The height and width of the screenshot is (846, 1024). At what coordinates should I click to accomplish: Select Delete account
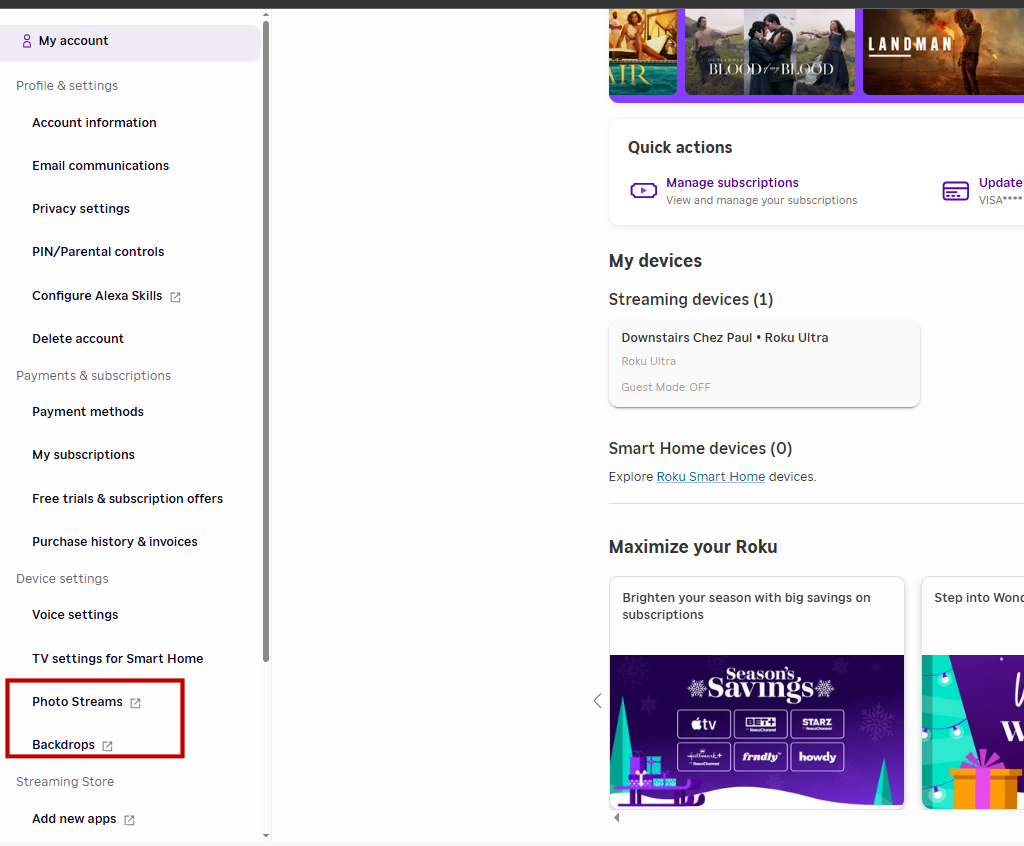pos(78,339)
